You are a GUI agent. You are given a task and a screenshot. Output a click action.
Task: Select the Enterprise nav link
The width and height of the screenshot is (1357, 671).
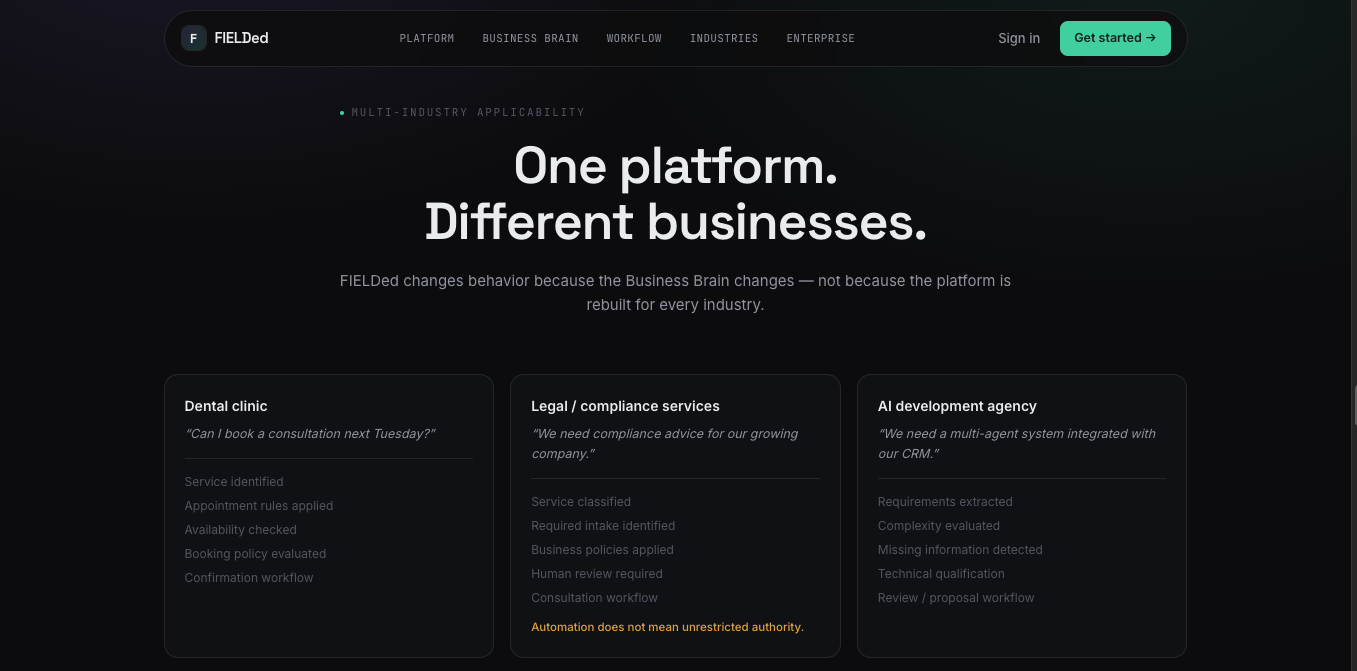(820, 38)
